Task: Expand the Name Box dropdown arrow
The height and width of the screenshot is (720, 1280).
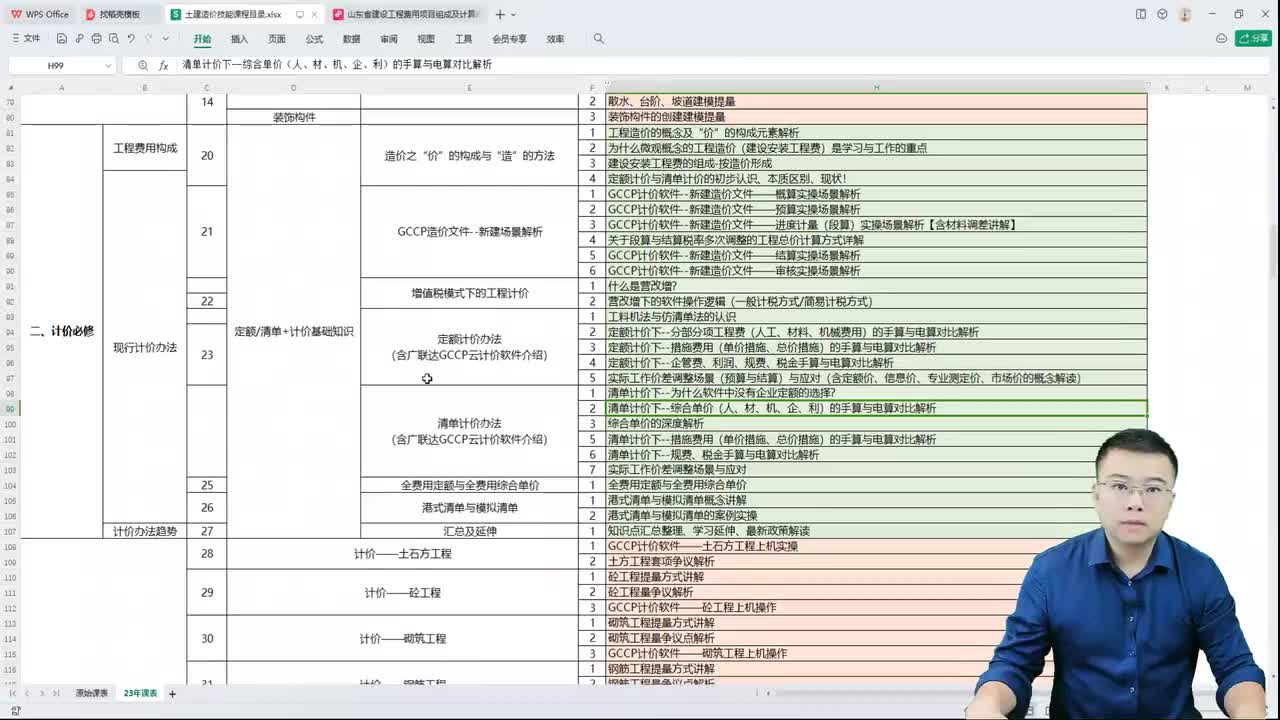Action: pos(108,65)
